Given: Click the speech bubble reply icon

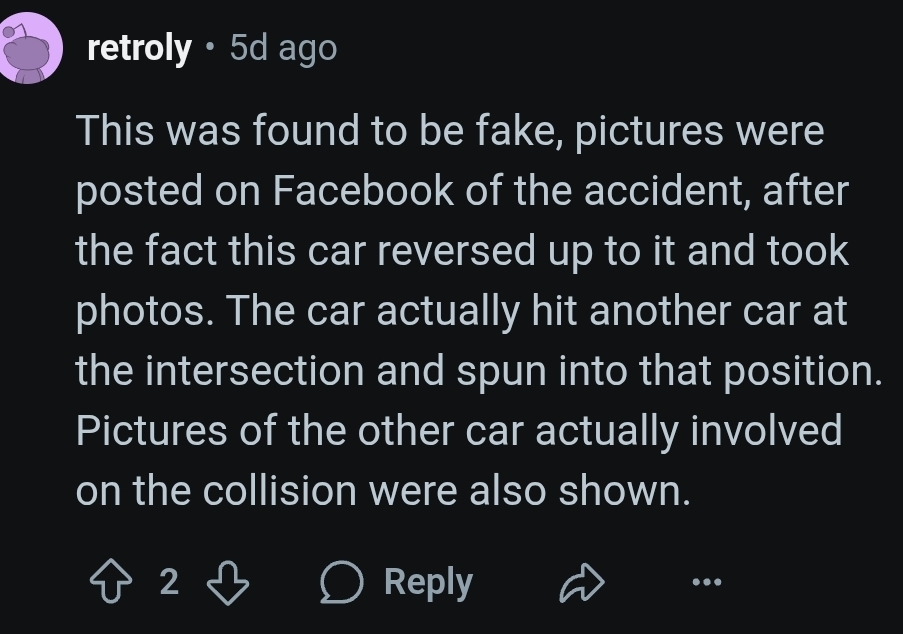Looking at the screenshot, I should [x=342, y=582].
